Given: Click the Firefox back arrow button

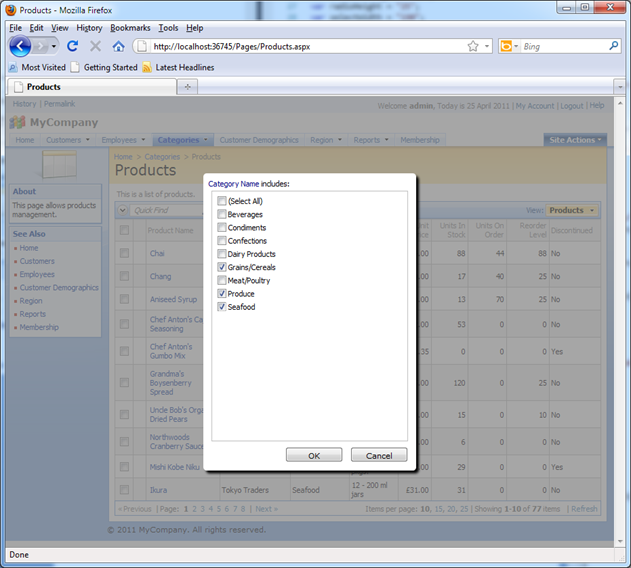Looking at the screenshot, I should pyautogui.click(x=20, y=46).
